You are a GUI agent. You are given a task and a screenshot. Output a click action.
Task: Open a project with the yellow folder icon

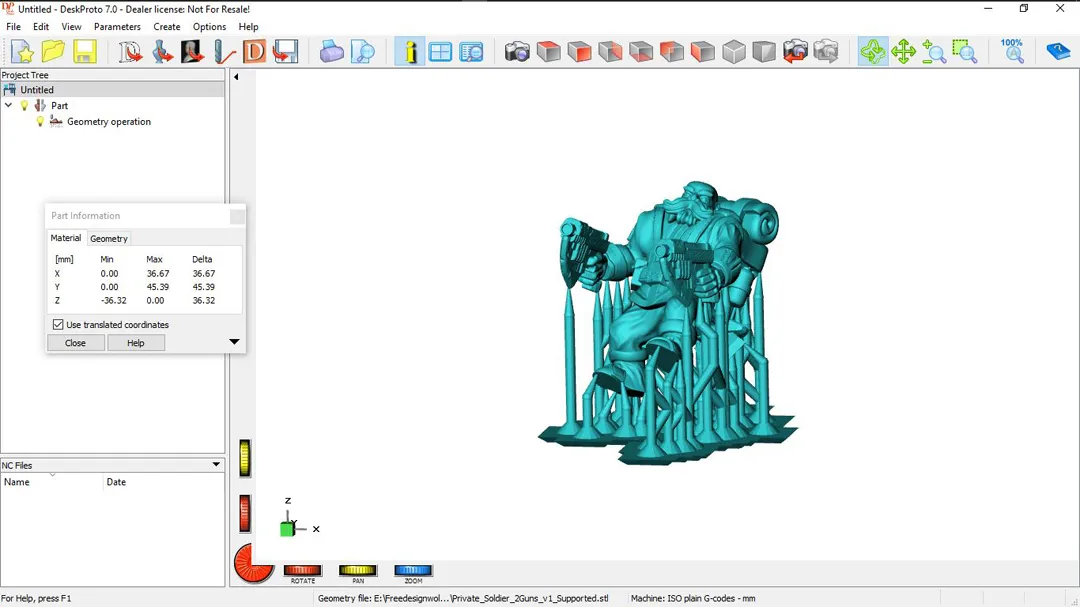[x=53, y=52]
